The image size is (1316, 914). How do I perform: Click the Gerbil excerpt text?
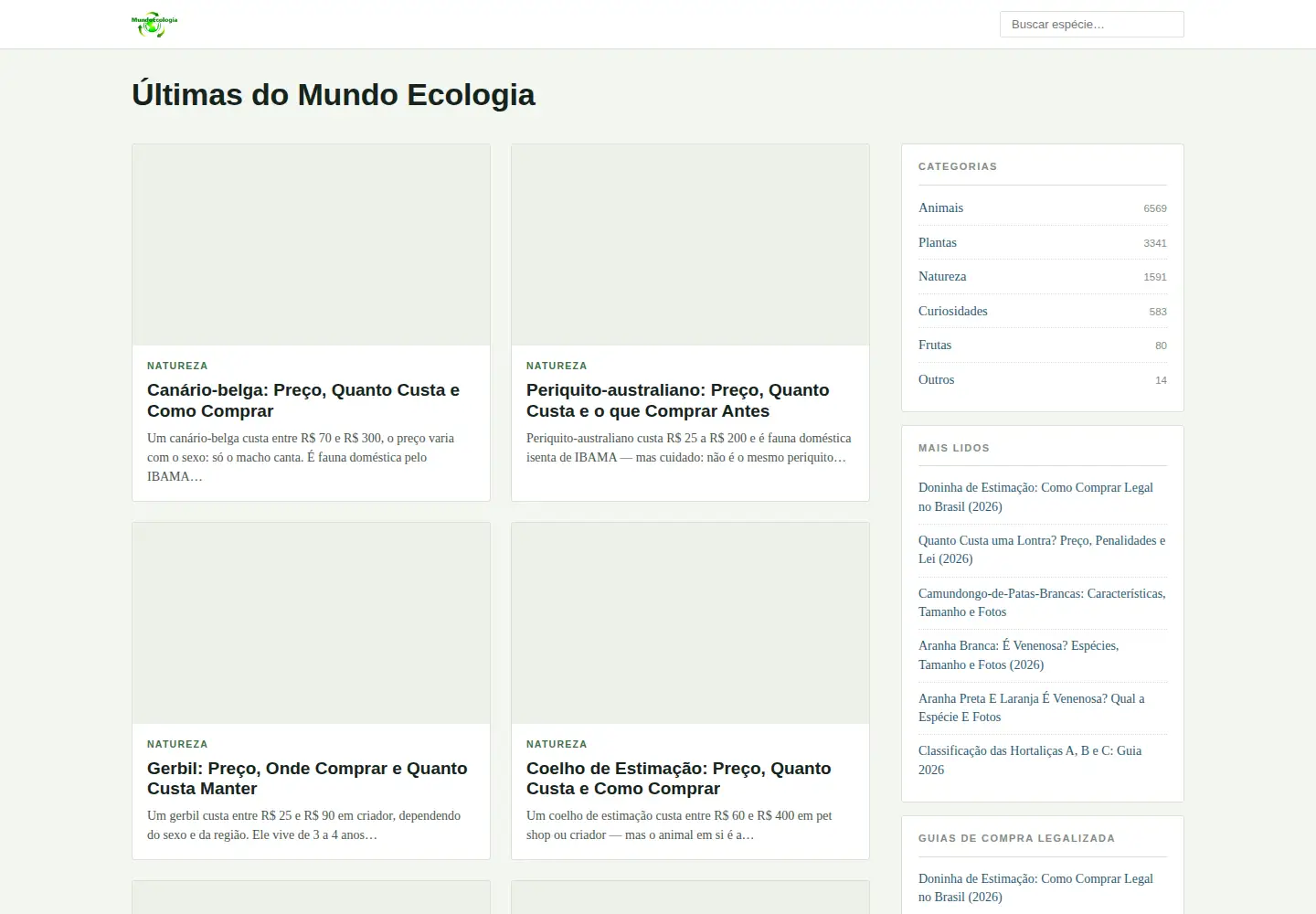(x=304, y=825)
